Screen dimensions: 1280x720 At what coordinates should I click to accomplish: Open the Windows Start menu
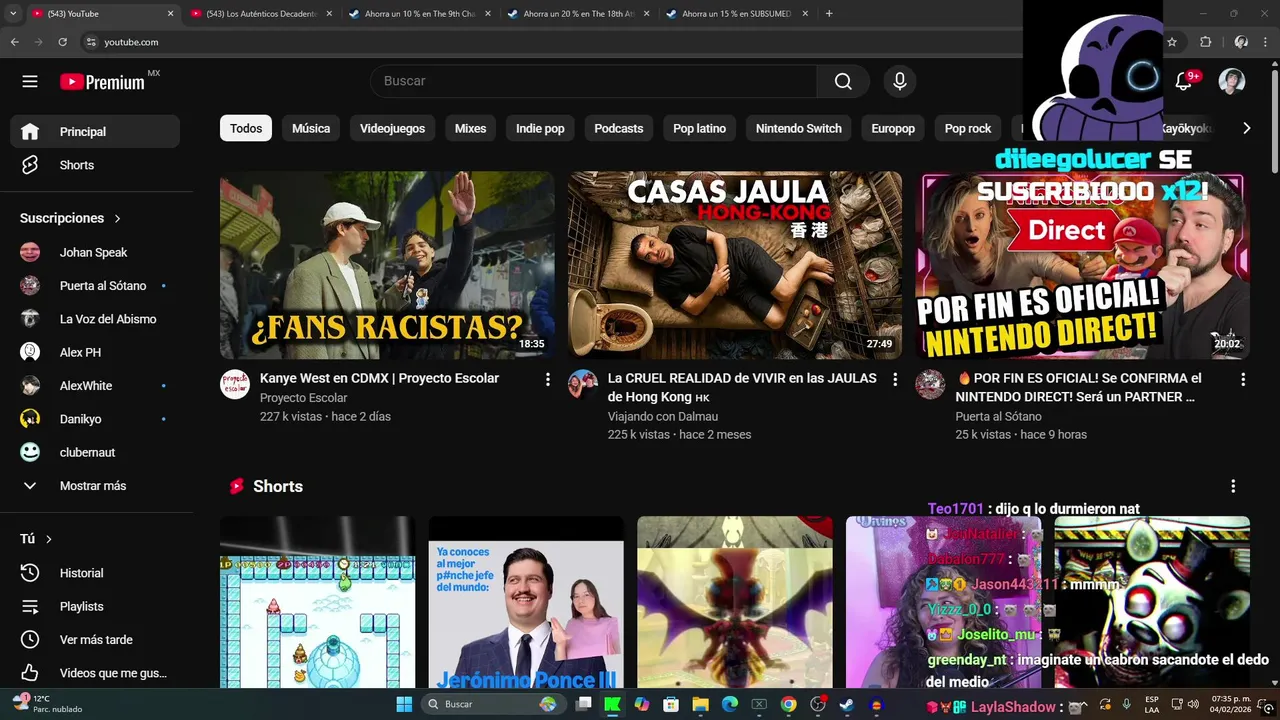click(404, 704)
